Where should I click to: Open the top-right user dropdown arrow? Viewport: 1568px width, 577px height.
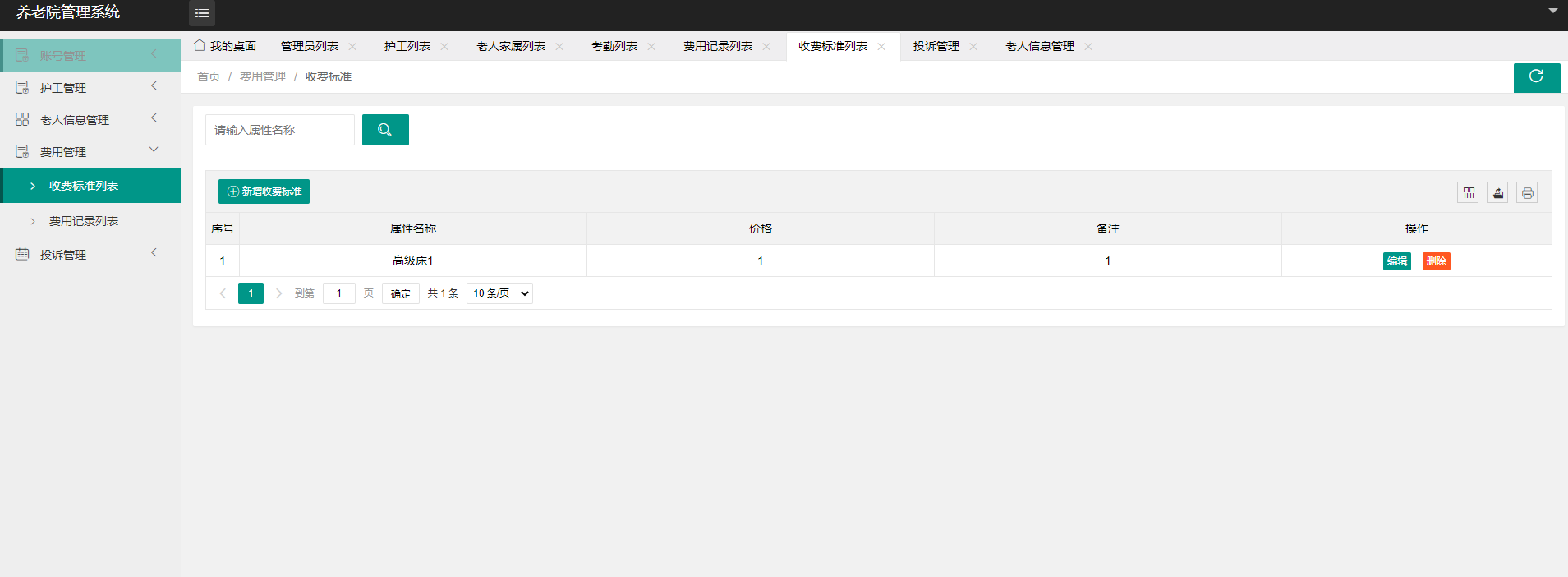(x=1553, y=11)
